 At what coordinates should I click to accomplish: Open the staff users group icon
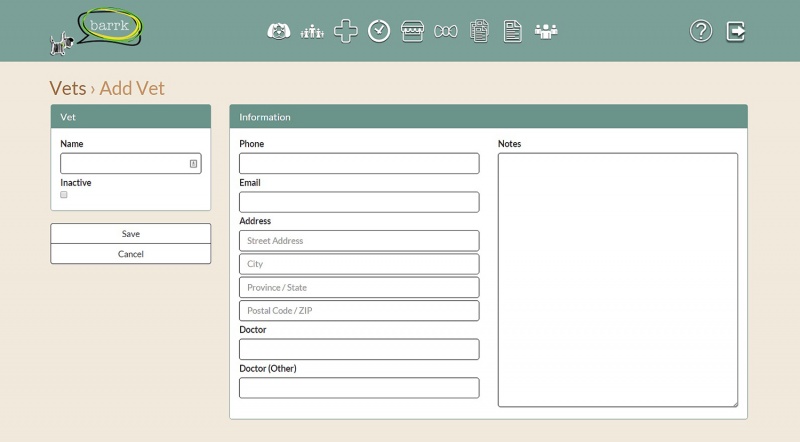tap(546, 32)
